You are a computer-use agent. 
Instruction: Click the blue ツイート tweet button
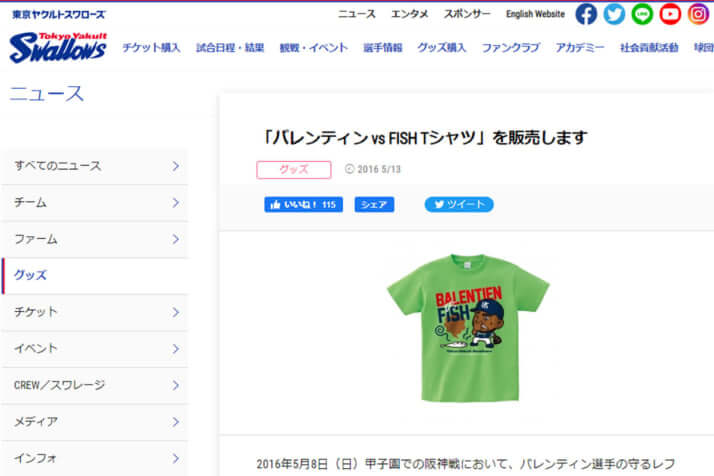click(x=459, y=205)
